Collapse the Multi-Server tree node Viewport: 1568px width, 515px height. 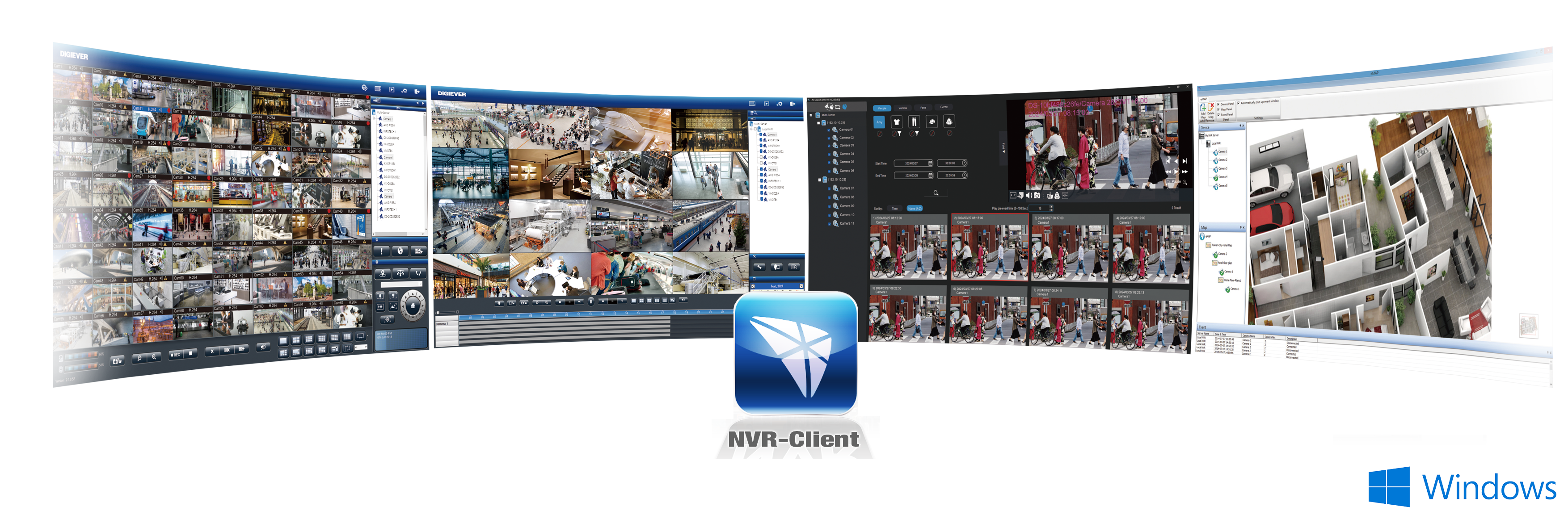coord(811,115)
